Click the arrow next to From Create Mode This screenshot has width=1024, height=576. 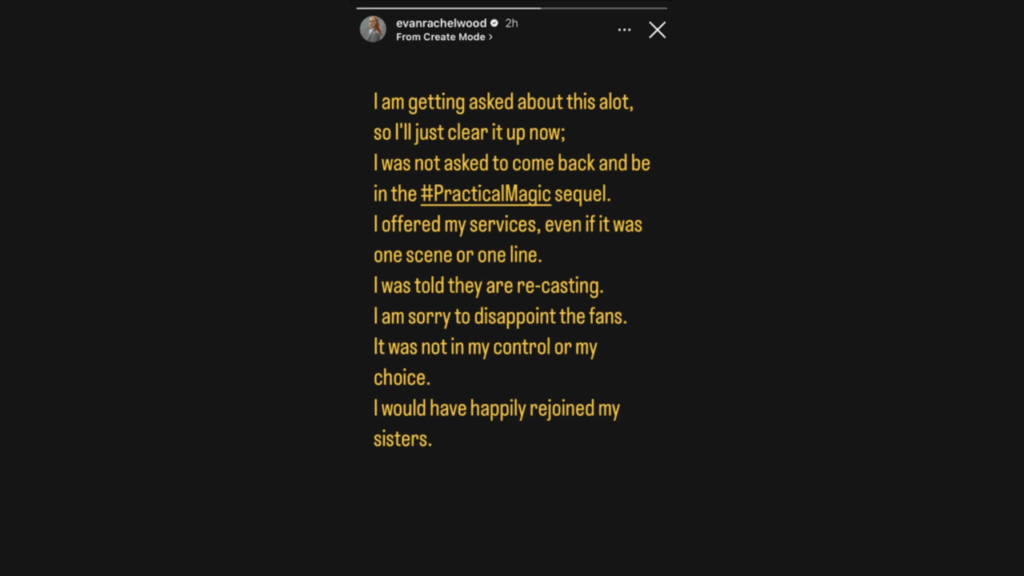pos(491,37)
